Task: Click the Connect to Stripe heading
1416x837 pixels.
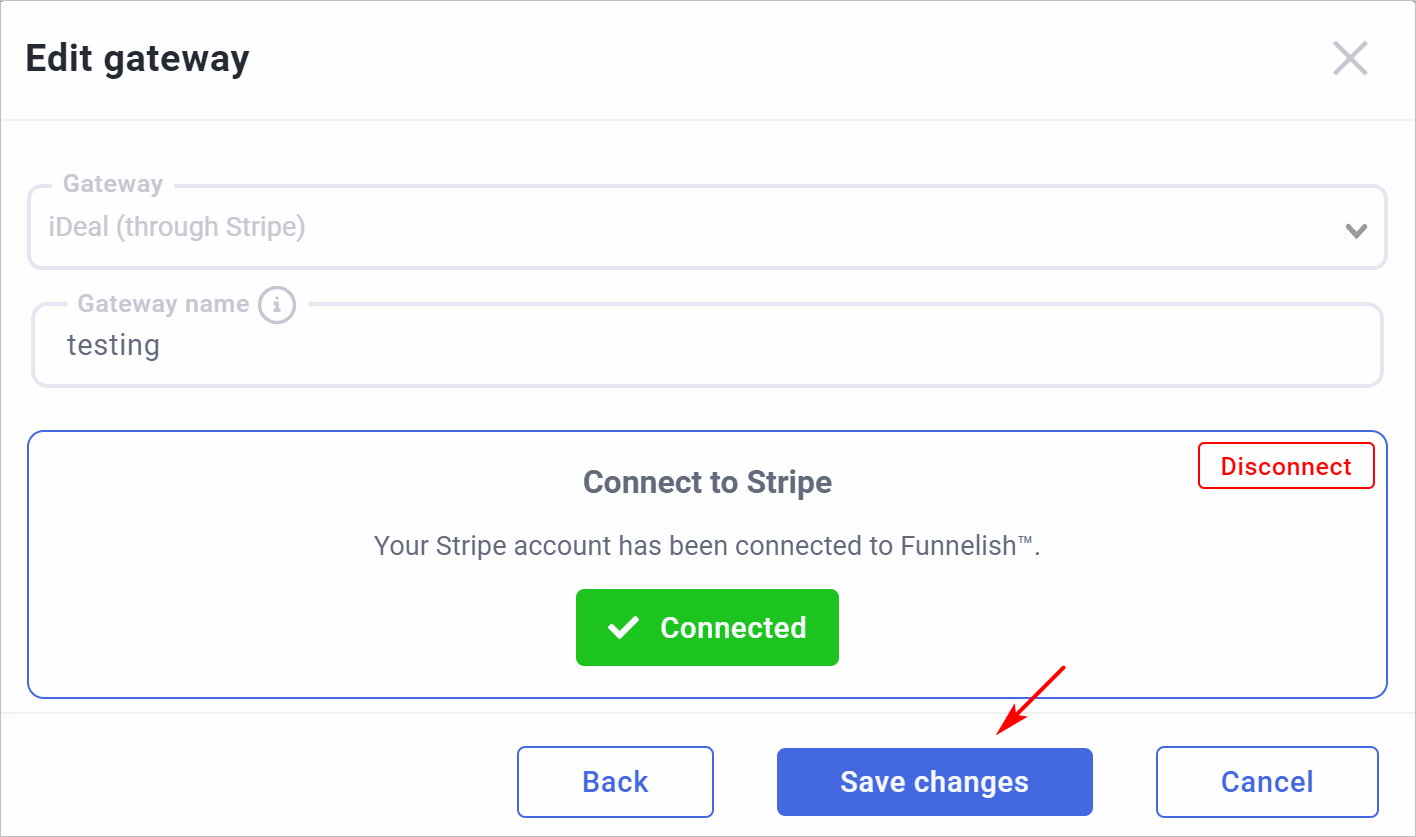Action: (x=707, y=483)
